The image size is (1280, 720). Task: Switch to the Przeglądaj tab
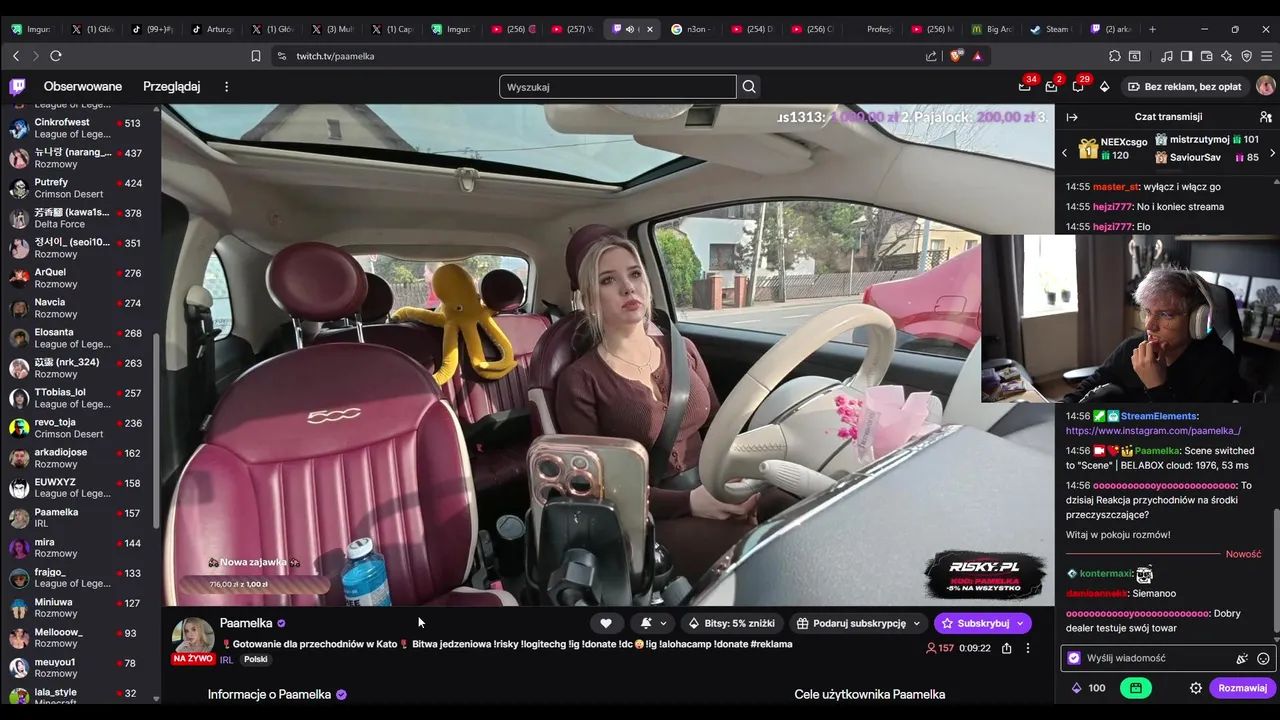point(172,87)
